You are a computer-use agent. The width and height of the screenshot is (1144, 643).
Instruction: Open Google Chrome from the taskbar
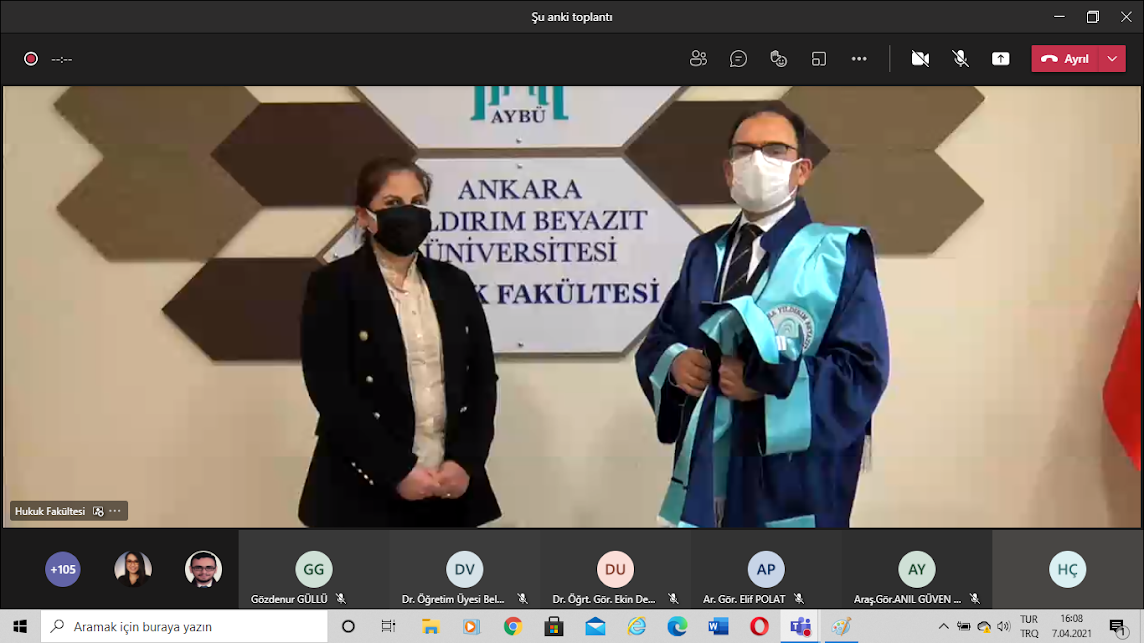coord(512,626)
